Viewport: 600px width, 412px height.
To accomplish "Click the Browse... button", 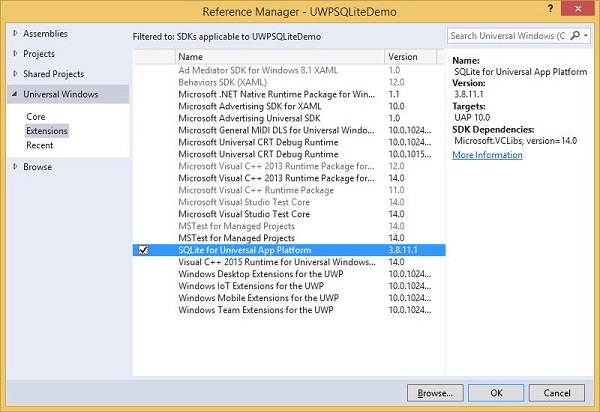I will pos(435,393).
